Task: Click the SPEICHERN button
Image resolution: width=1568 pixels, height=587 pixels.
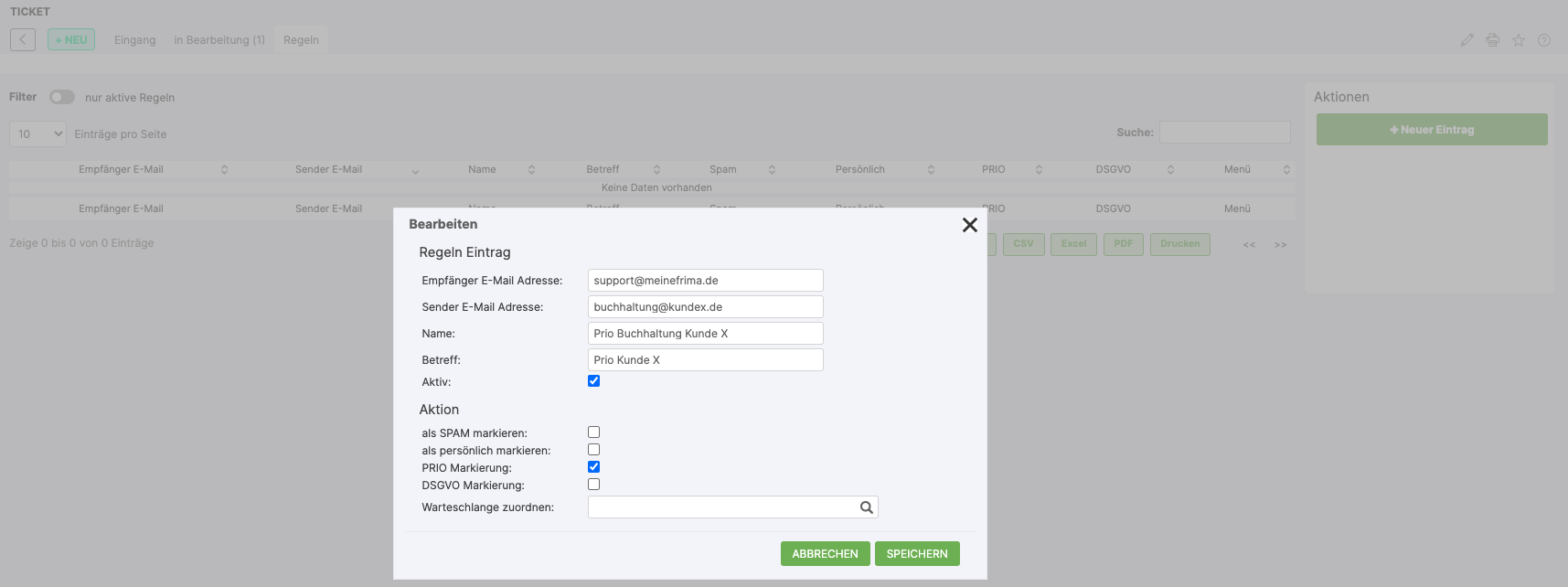Action: point(916,554)
